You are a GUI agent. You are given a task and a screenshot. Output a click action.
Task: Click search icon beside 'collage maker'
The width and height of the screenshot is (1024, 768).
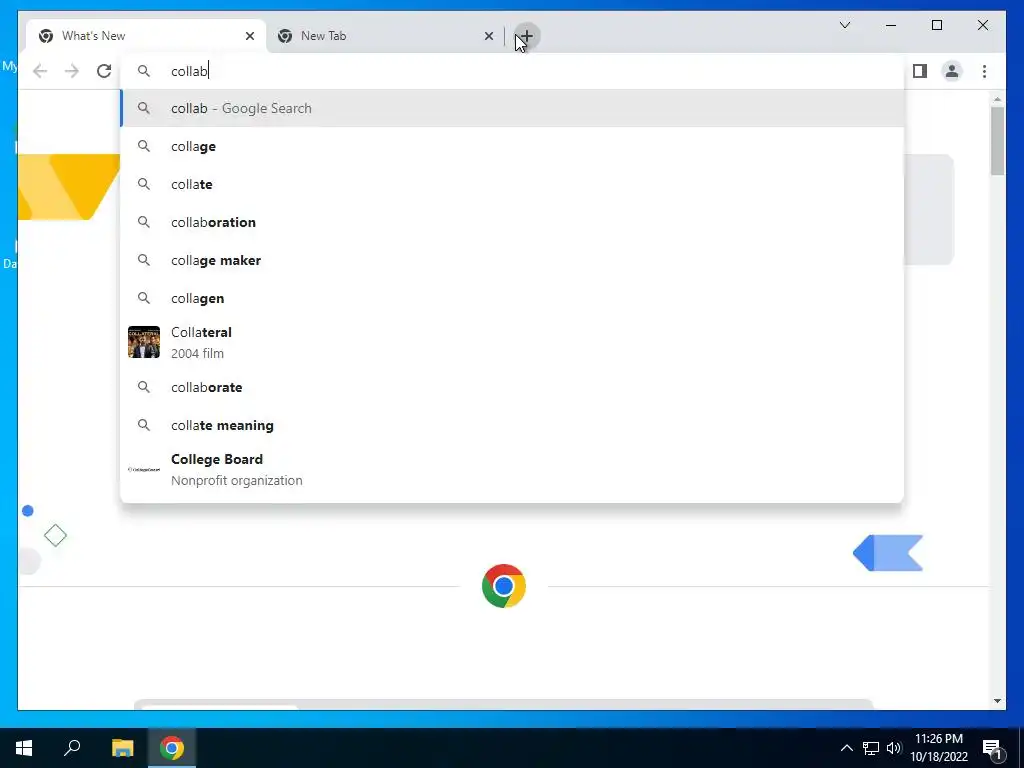(x=144, y=260)
